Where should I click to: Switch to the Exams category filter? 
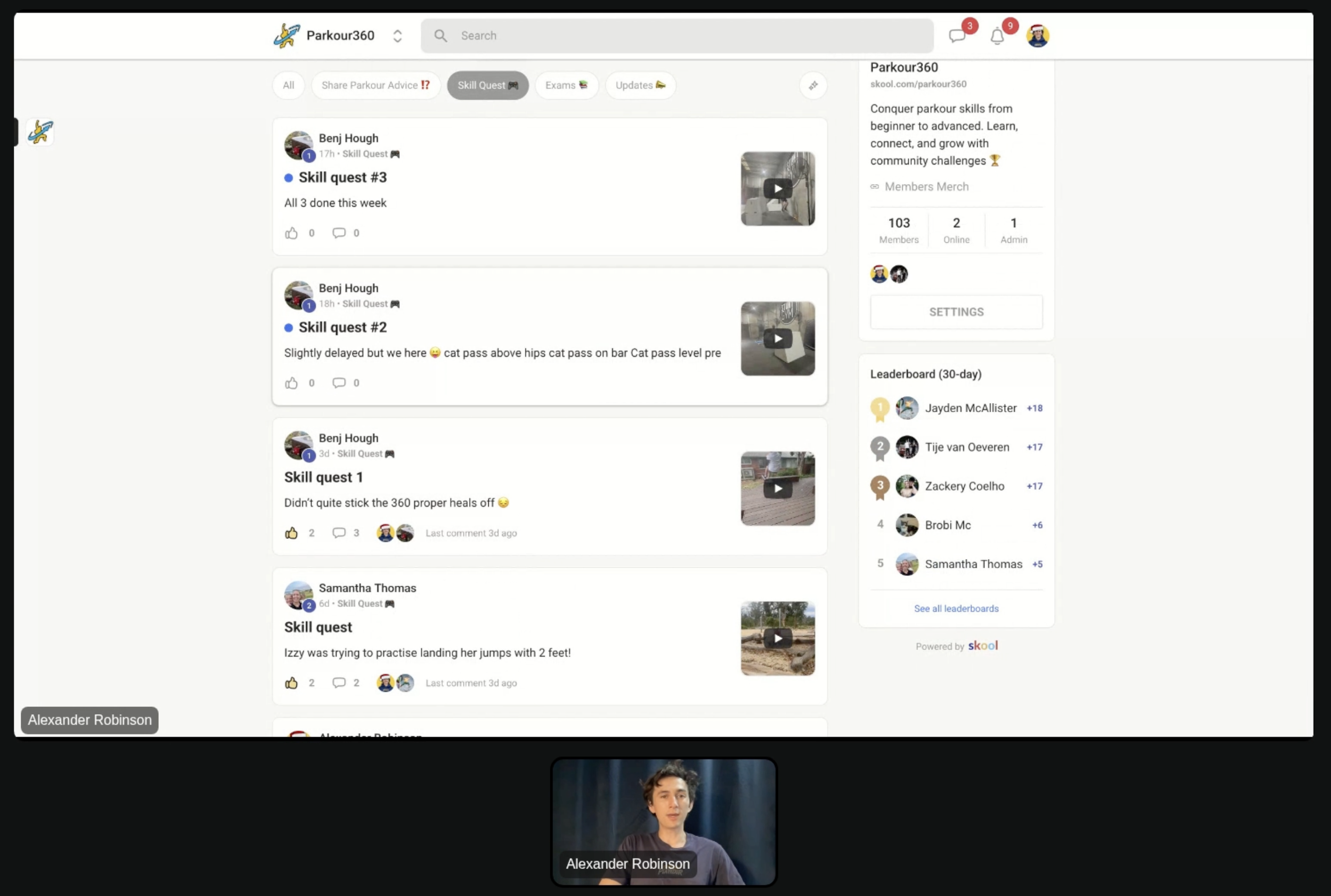[566, 86]
